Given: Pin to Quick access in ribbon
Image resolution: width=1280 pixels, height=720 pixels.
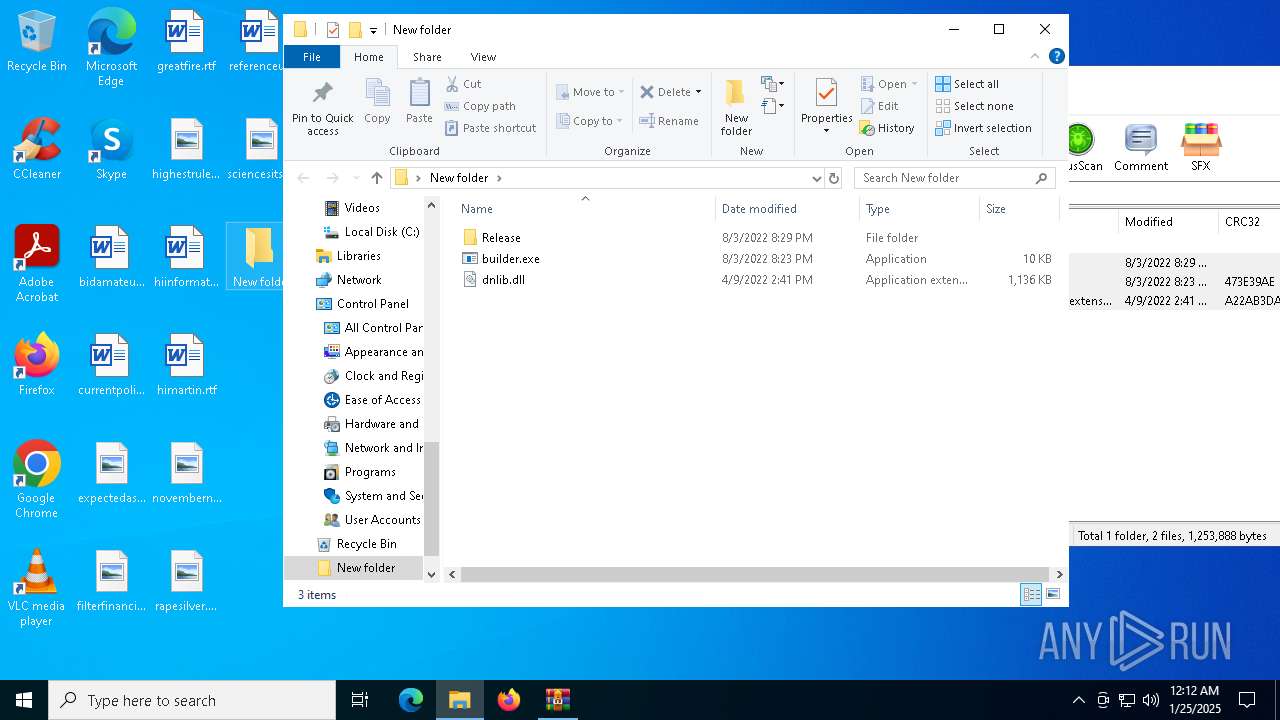Looking at the screenshot, I should point(322,108).
